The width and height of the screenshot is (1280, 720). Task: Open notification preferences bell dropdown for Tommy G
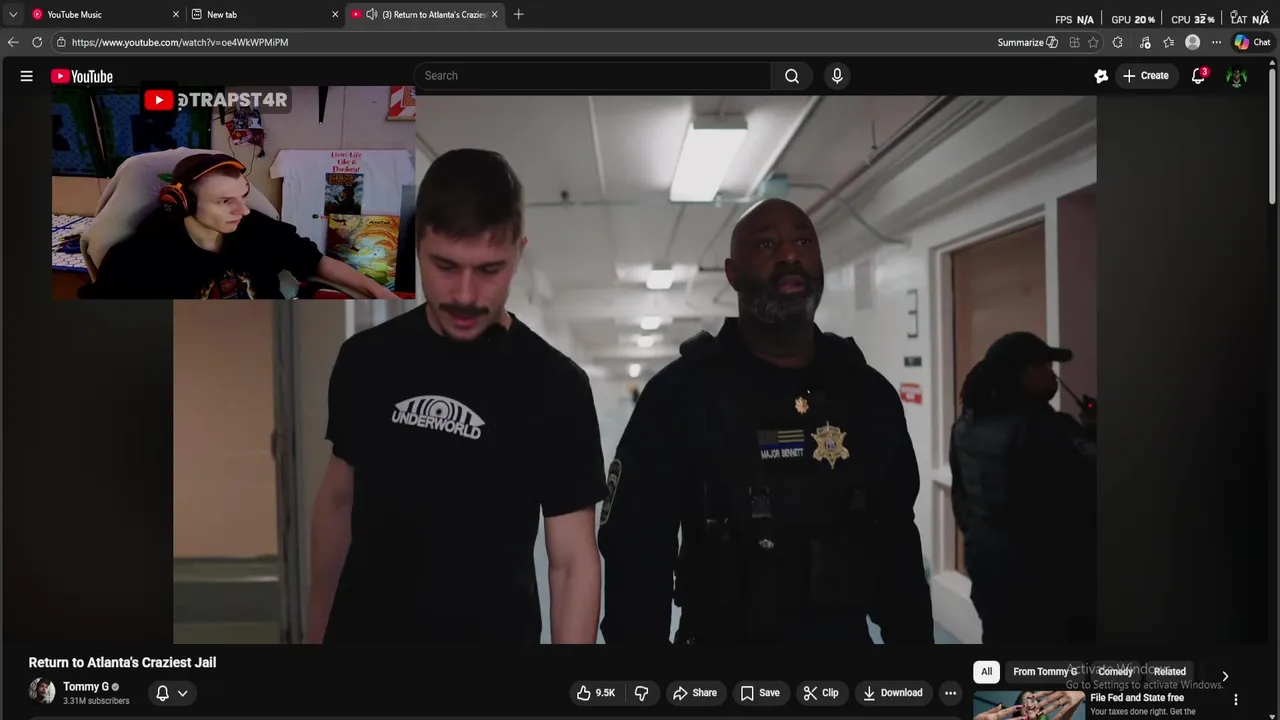coord(172,693)
